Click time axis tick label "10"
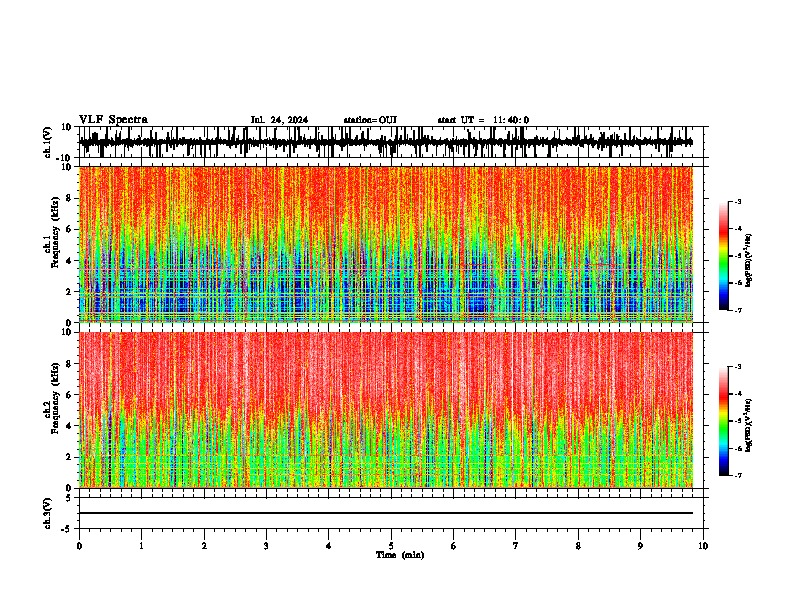This screenshot has height=612, width=792. pyautogui.click(x=703, y=546)
